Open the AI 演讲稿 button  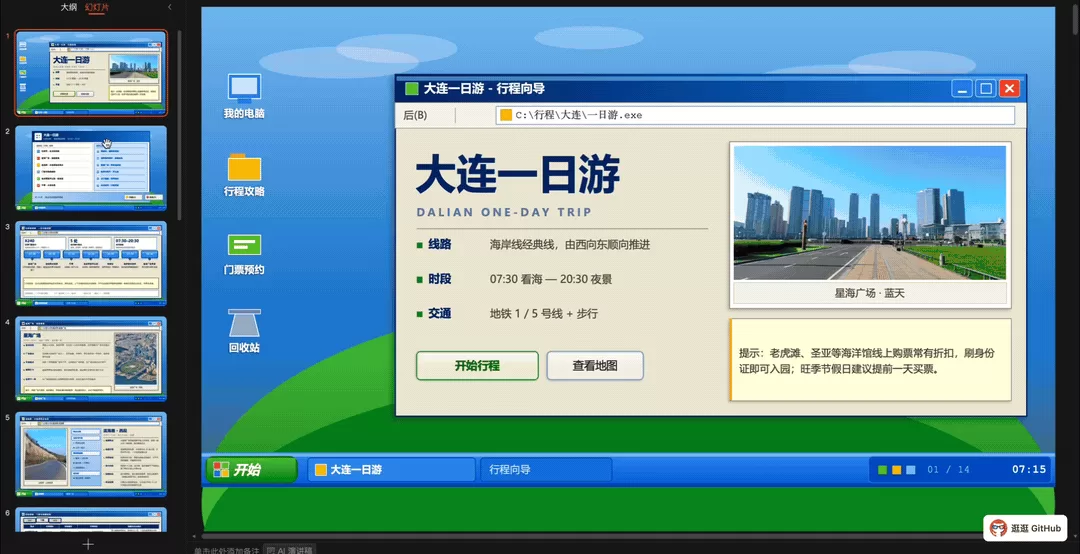(x=289, y=550)
